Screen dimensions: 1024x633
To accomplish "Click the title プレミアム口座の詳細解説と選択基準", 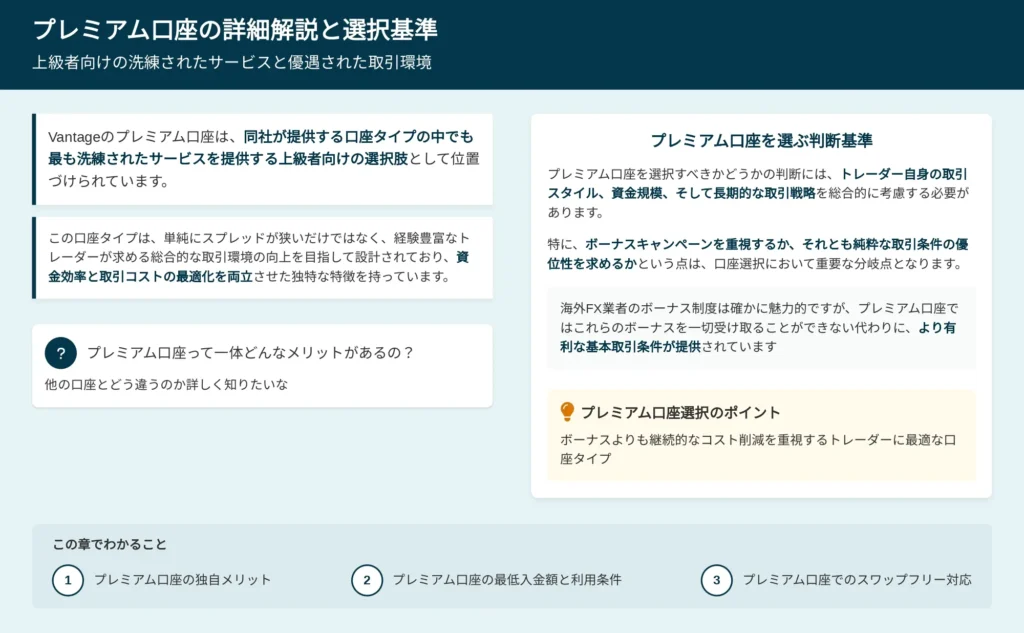I will coord(235,29).
